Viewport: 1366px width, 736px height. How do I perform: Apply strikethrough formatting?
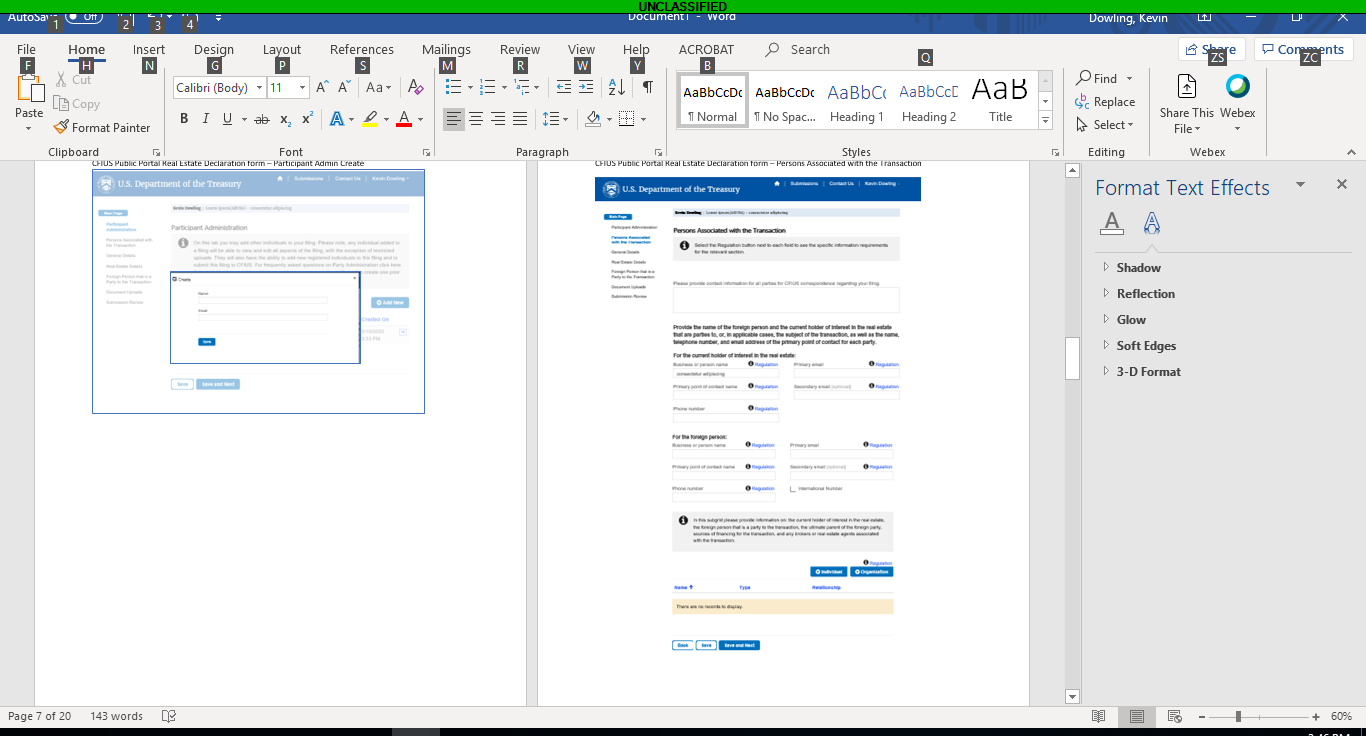pyautogui.click(x=262, y=119)
